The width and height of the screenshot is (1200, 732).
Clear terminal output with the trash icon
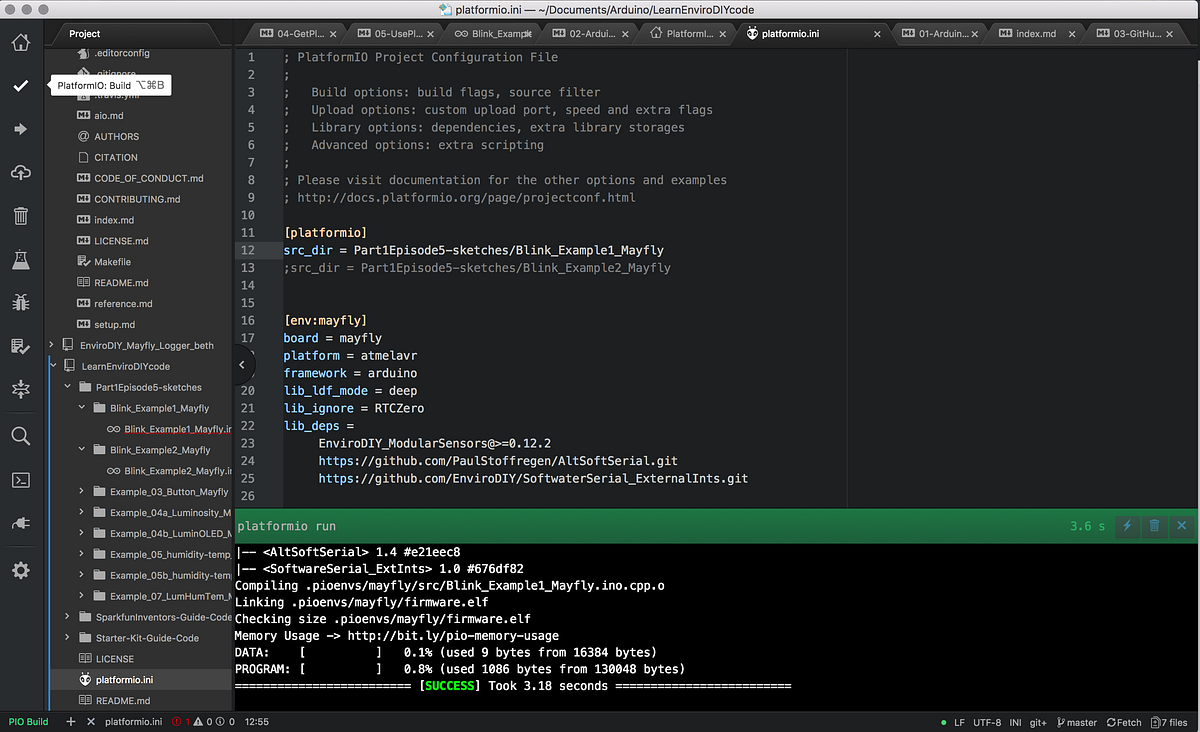coord(1154,525)
